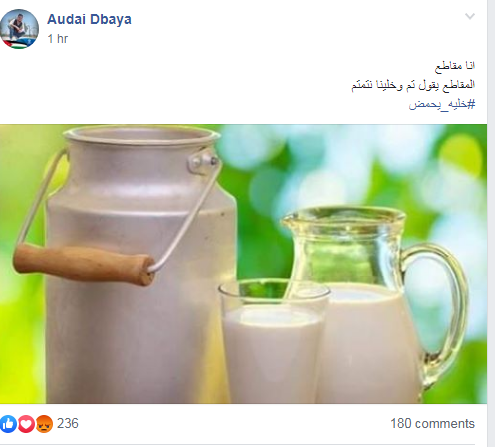Open post options chevron menu
The image size is (495, 447).
point(470,16)
